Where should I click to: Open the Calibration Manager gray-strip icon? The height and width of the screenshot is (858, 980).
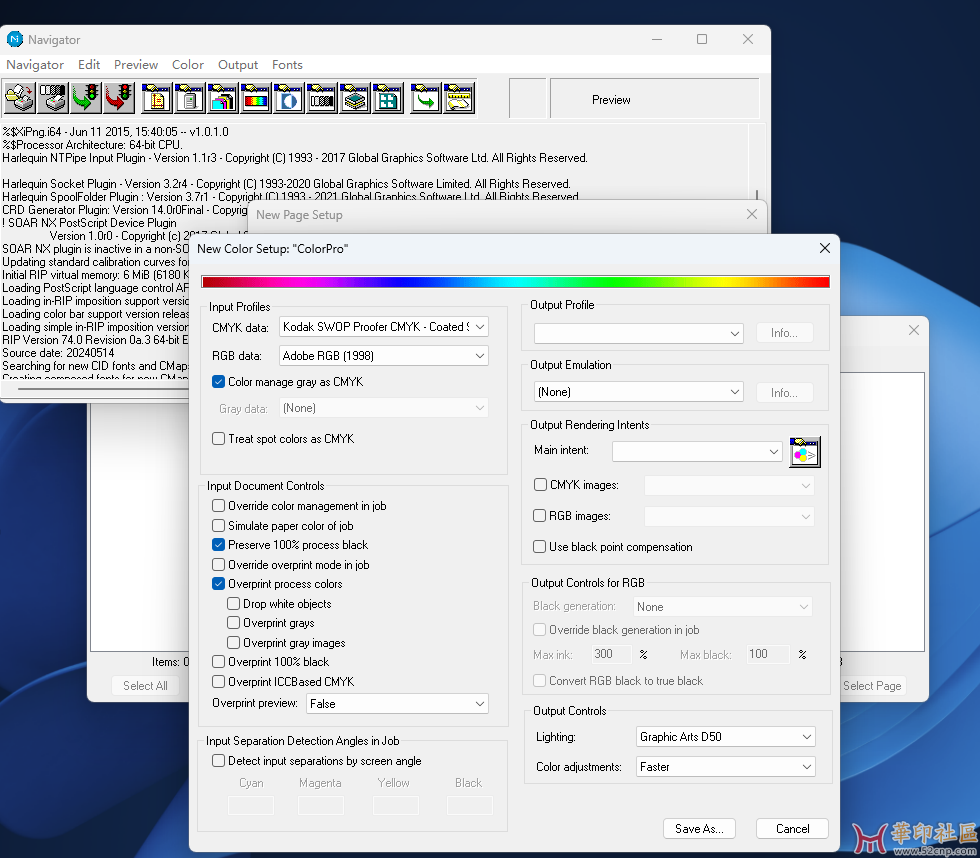tap(322, 97)
